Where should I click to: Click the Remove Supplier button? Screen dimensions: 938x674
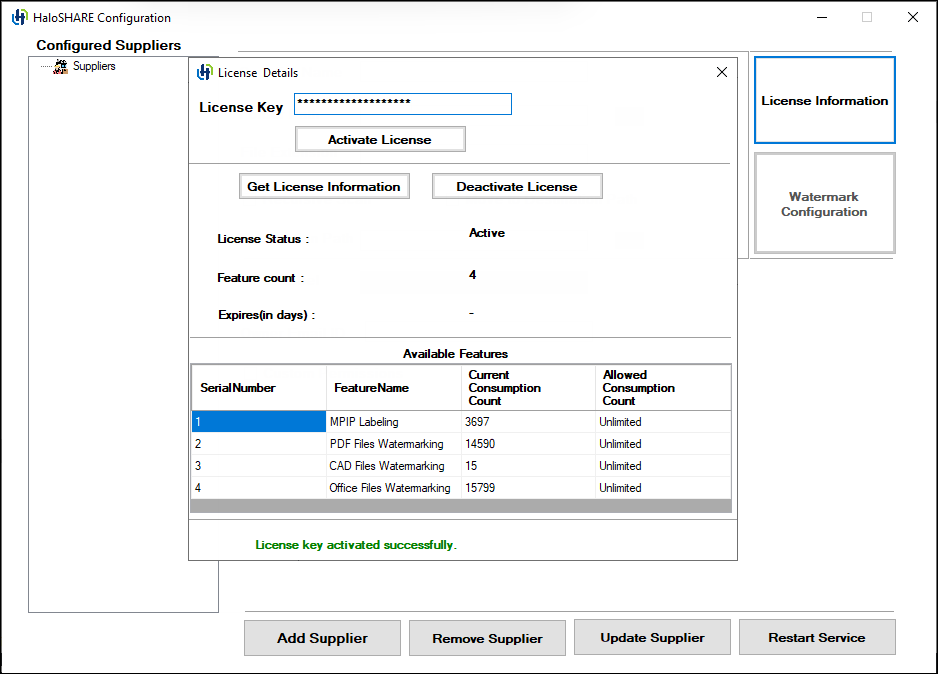pos(487,637)
